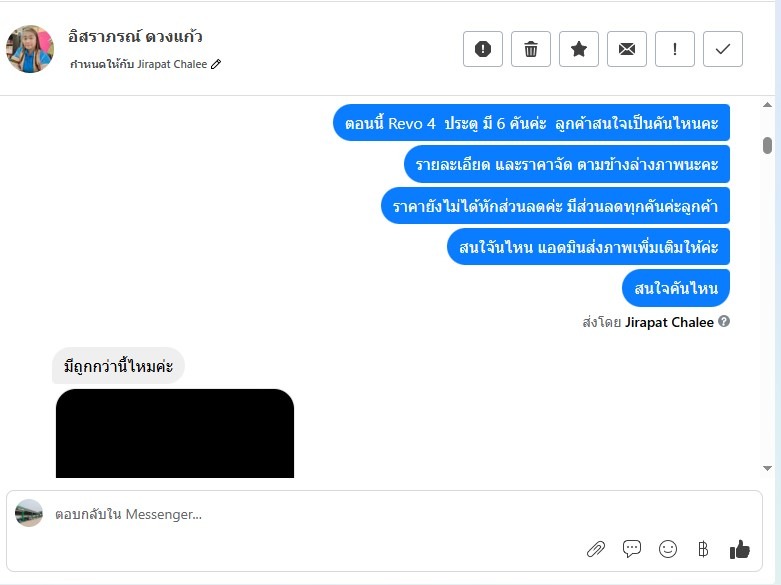
Task: Open the black image attachment in chat
Action: tap(175, 433)
